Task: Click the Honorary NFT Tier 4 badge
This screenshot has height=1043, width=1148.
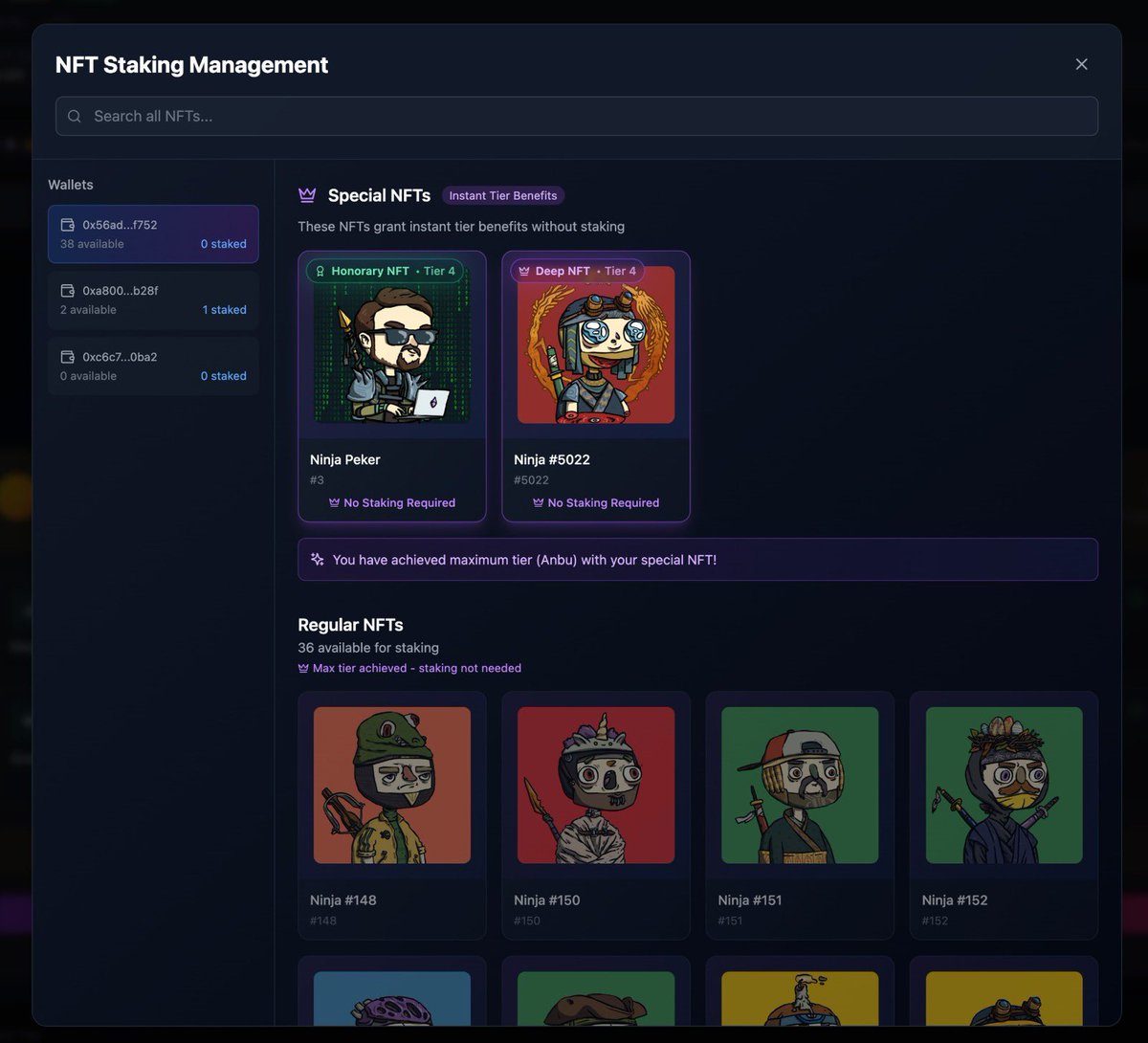Action: [x=386, y=271]
